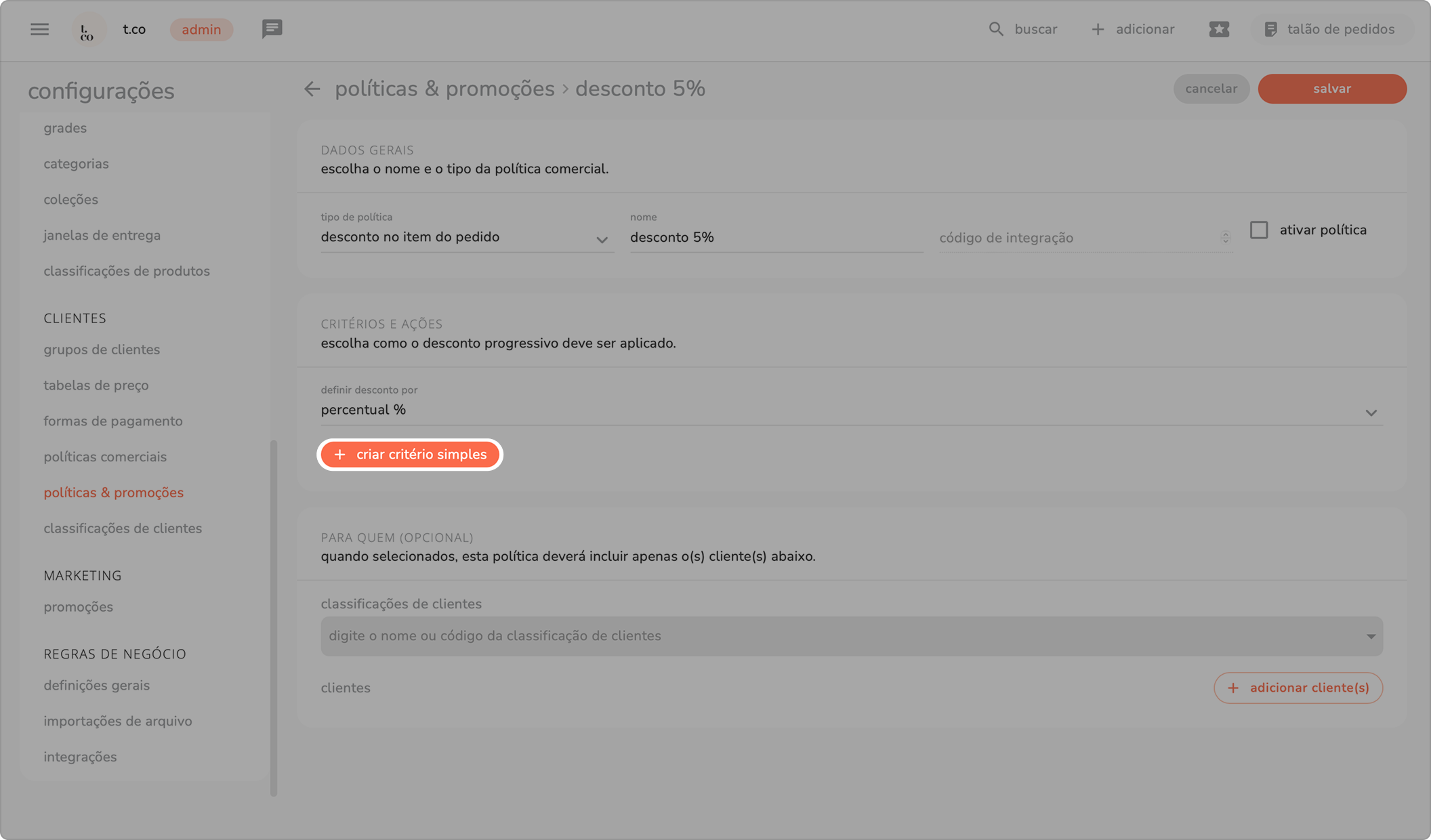The image size is (1431, 840).
Task: Click the sidebar vertical scrollbar
Action: click(274, 616)
